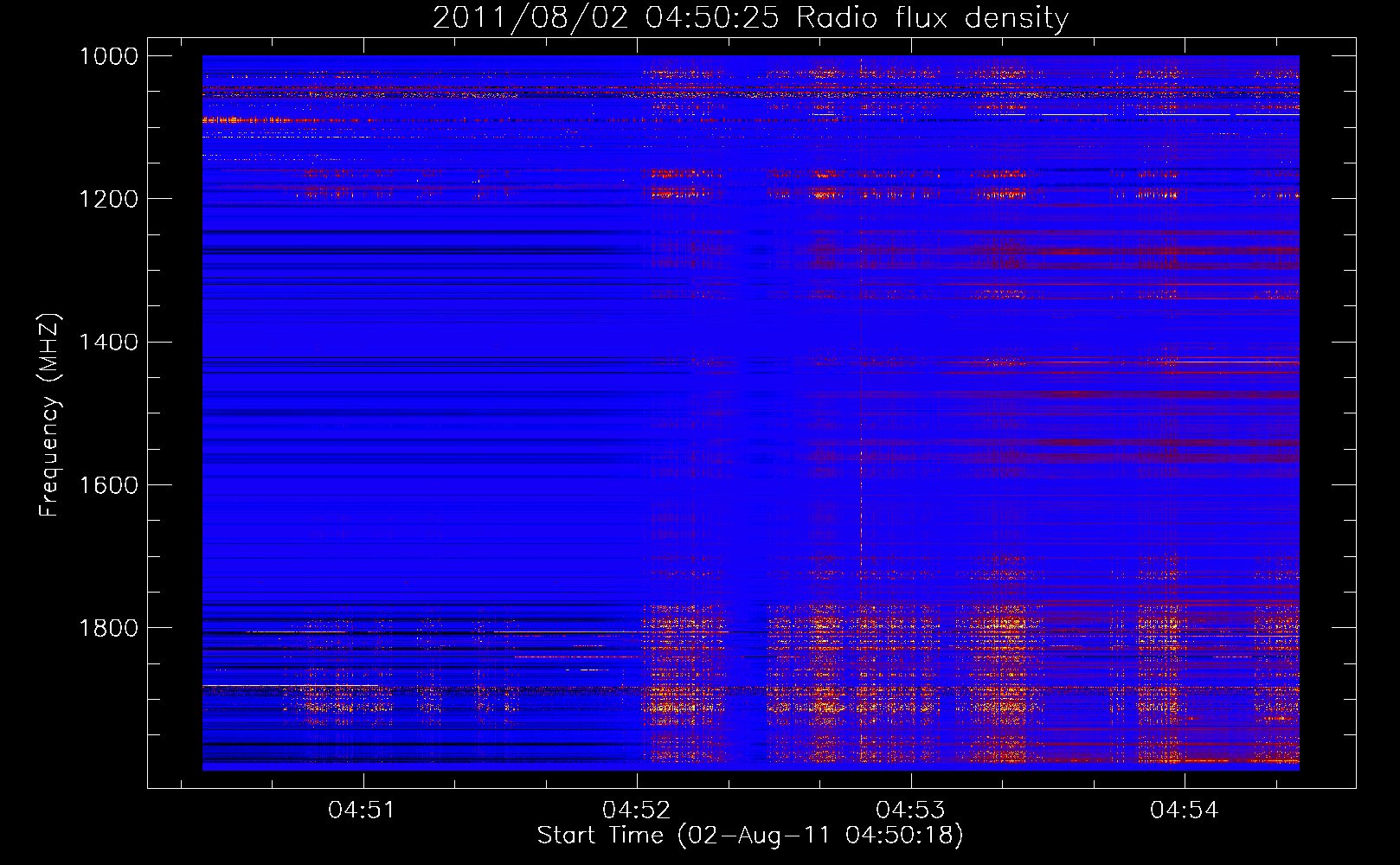The height and width of the screenshot is (865, 1400).
Task: Click the 'Start Time (02-Aug-11 04:50:18)' x-axis label
Action: point(750,836)
